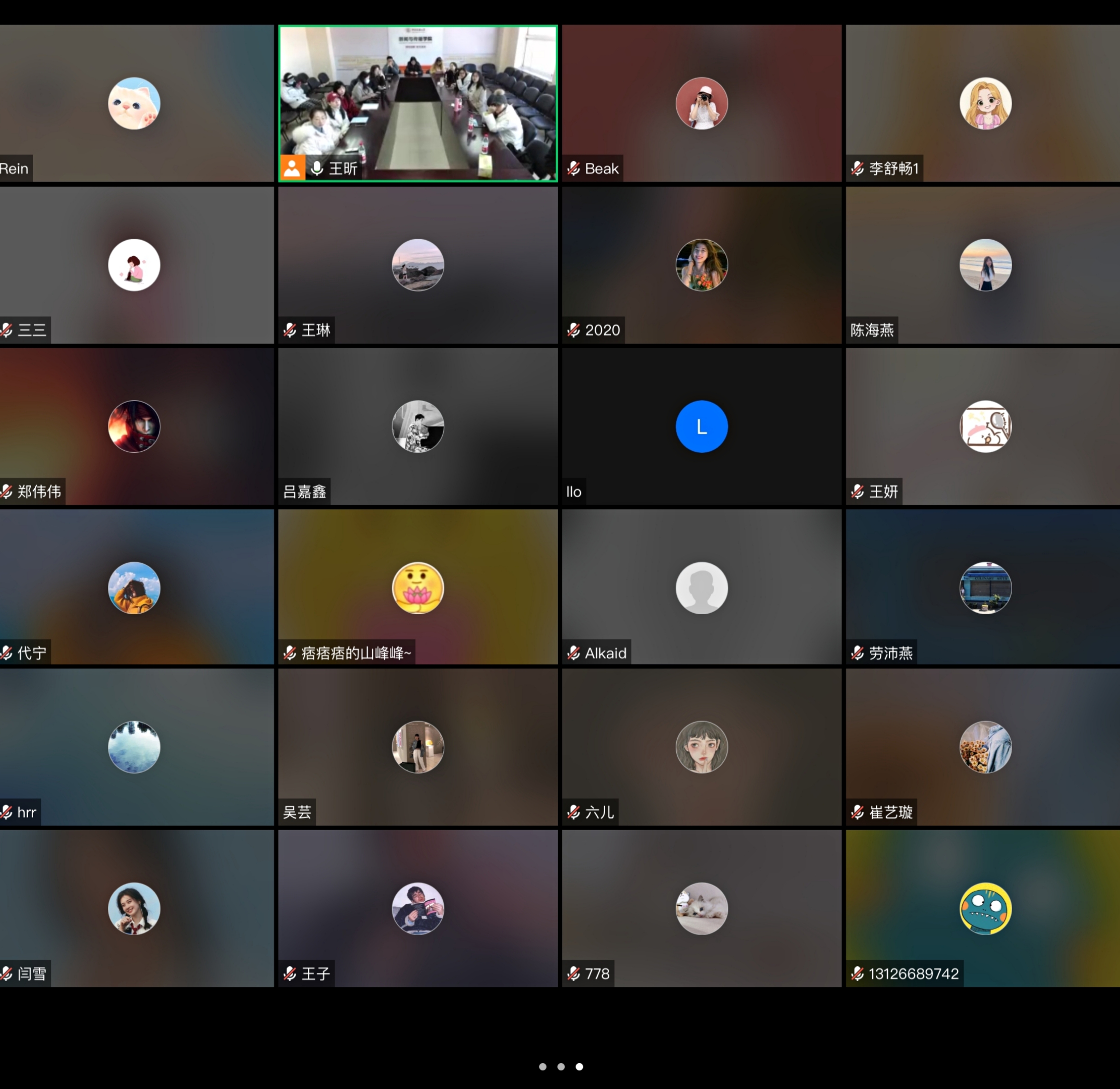Click the muted mic icon beside 13126689742

click(x=857, y=973)
